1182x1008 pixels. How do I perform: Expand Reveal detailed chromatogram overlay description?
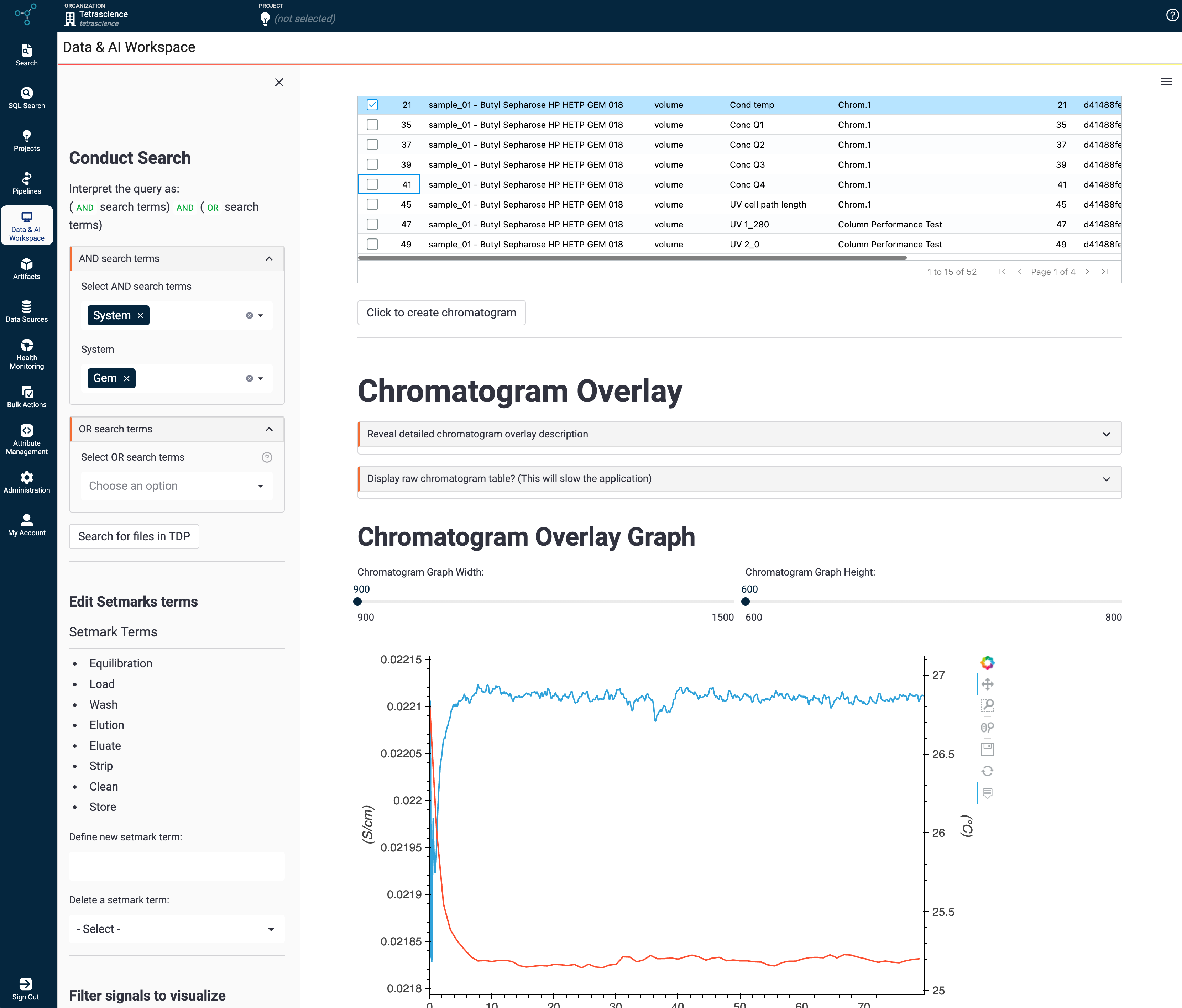(740, 434)
